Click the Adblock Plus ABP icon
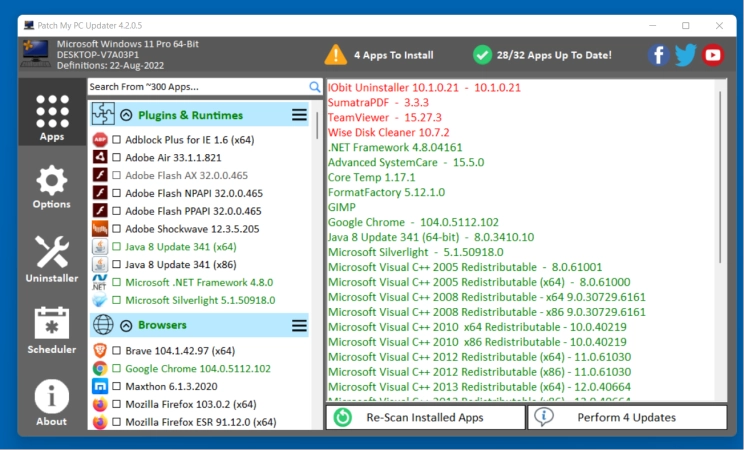 coord(100,140)
